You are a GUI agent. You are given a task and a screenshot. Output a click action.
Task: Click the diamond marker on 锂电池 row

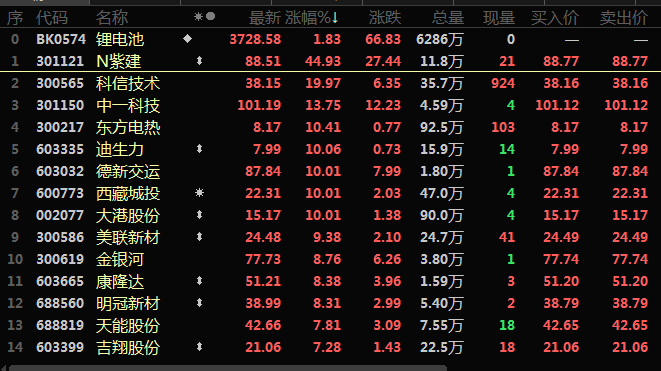(x=188, y=39)
